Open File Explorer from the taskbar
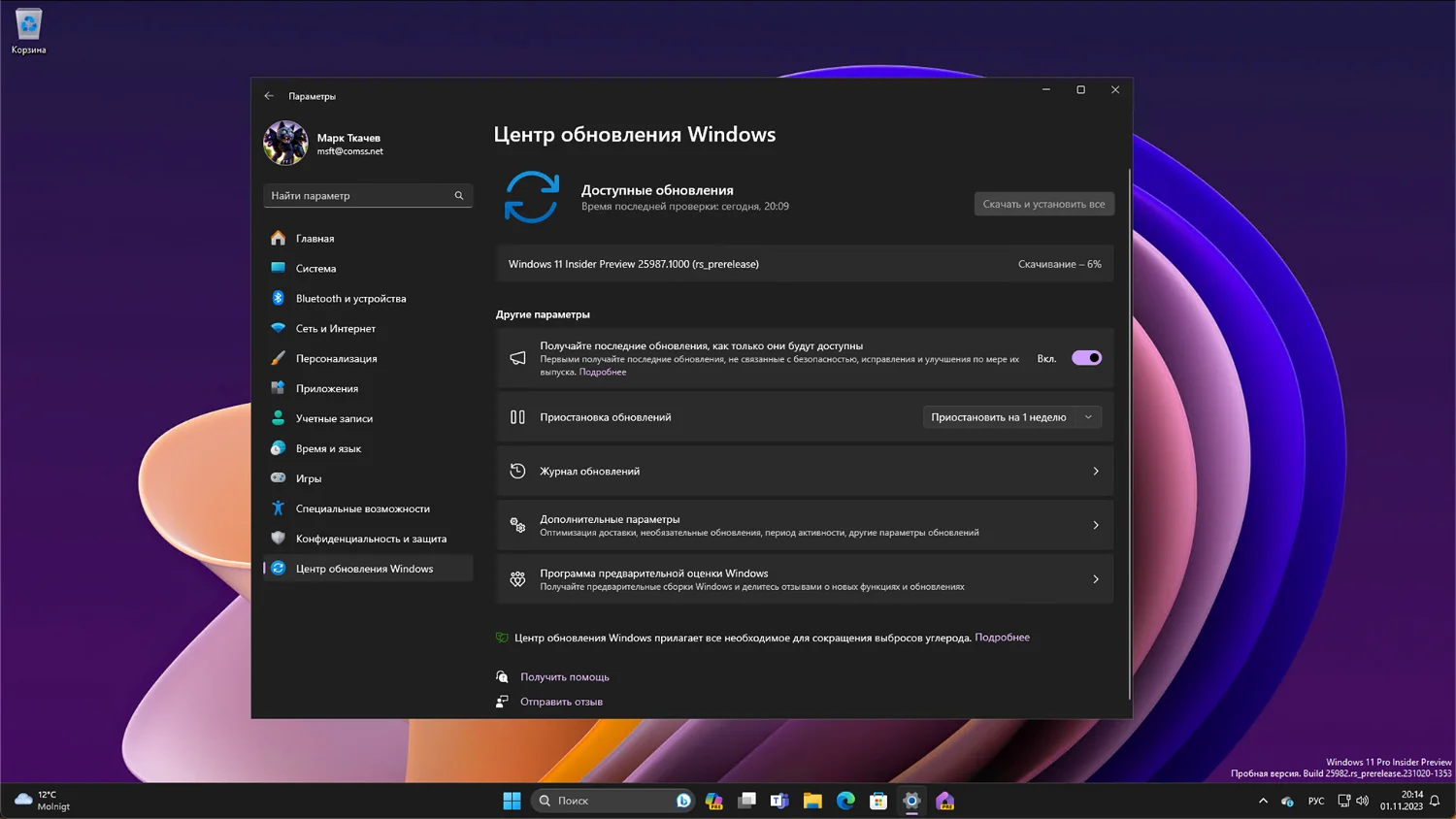The image size is (1456, 819). [812, 801]
